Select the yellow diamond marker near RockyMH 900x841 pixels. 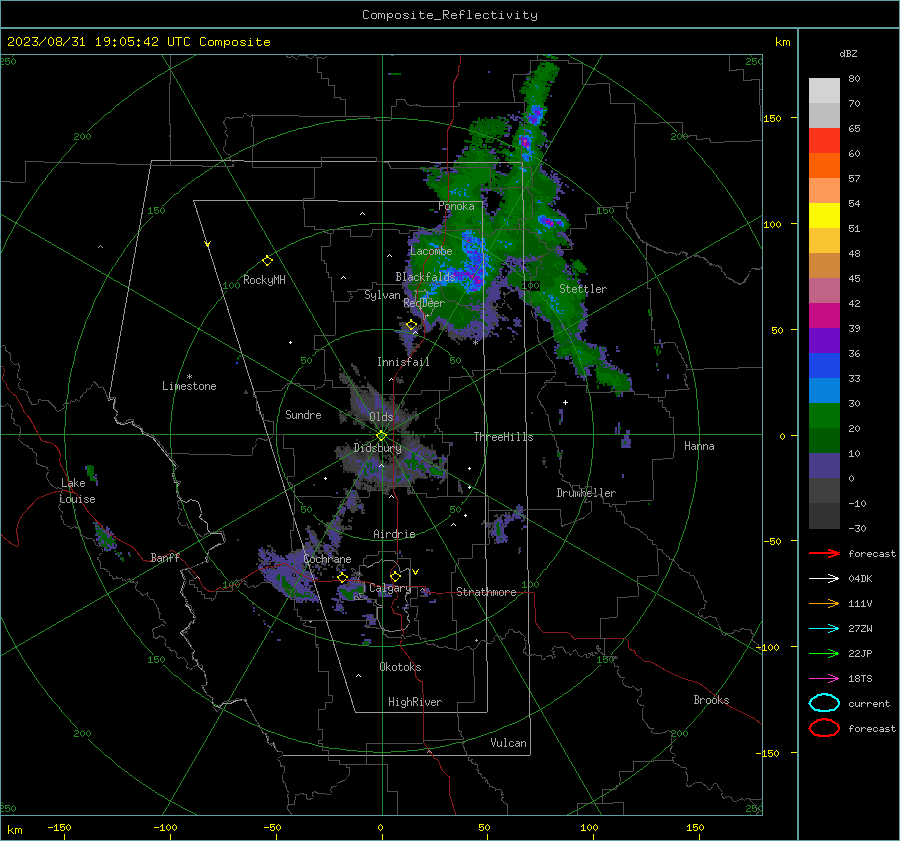pyautogui.click(x=267, y=261)
